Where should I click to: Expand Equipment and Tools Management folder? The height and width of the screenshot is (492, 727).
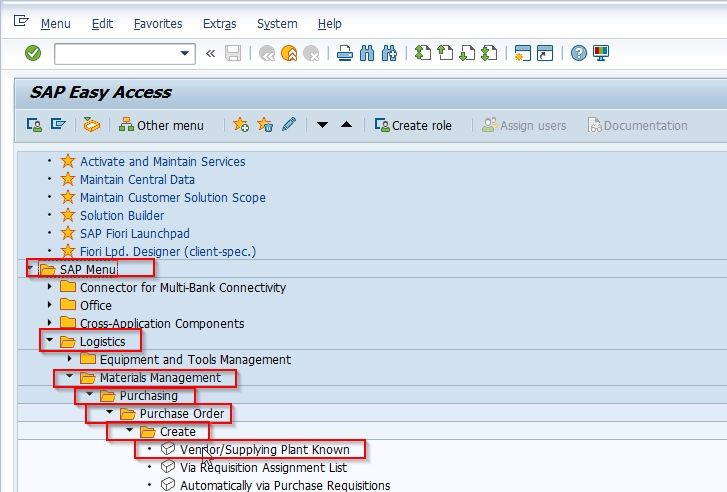[70, 359]
